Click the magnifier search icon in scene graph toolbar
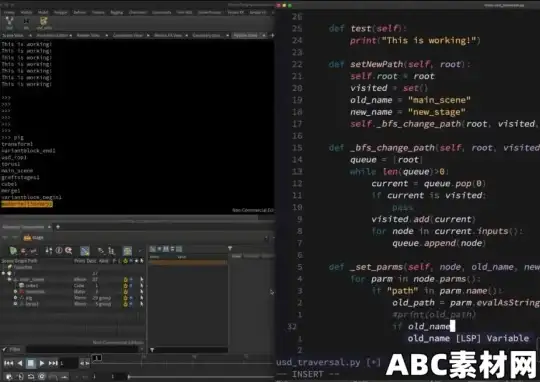Viewport: 540px width, 382px height. click(x=69, y=250)
